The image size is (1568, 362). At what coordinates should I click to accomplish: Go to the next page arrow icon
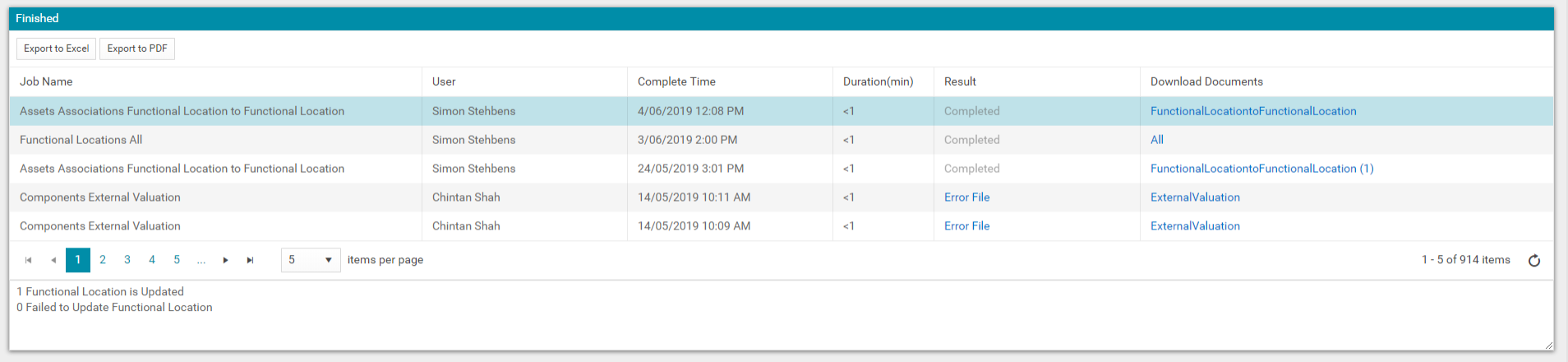click(x=226, y=260)
